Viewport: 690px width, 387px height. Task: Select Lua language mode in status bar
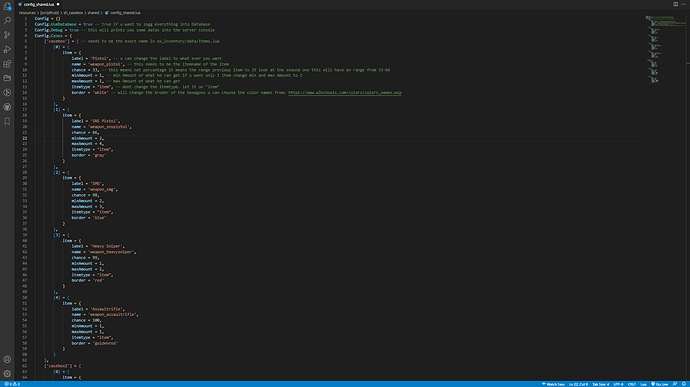point(643,384)
